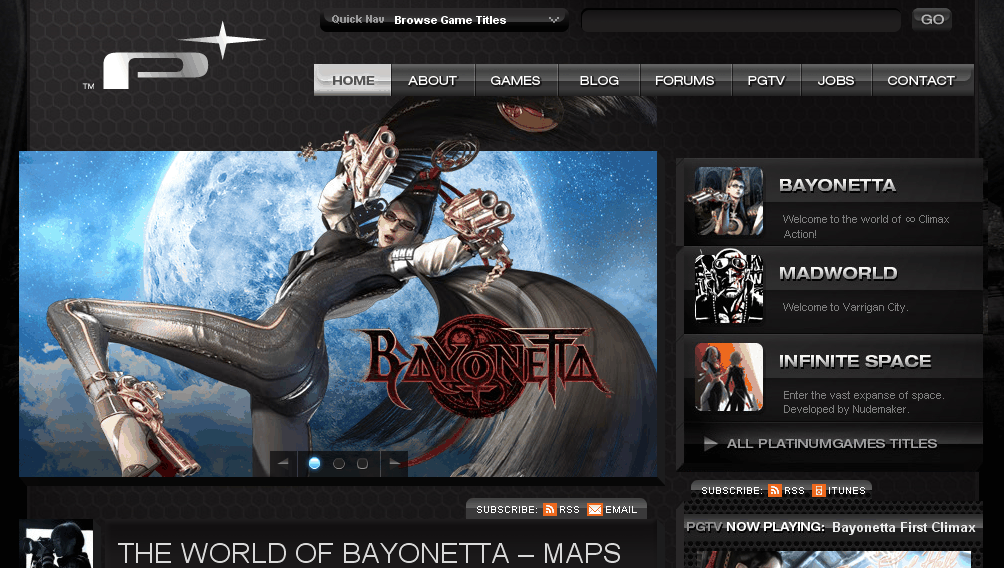Click the RSS icon beside ITUNES
1004x568 pixels.
(775, 491)
